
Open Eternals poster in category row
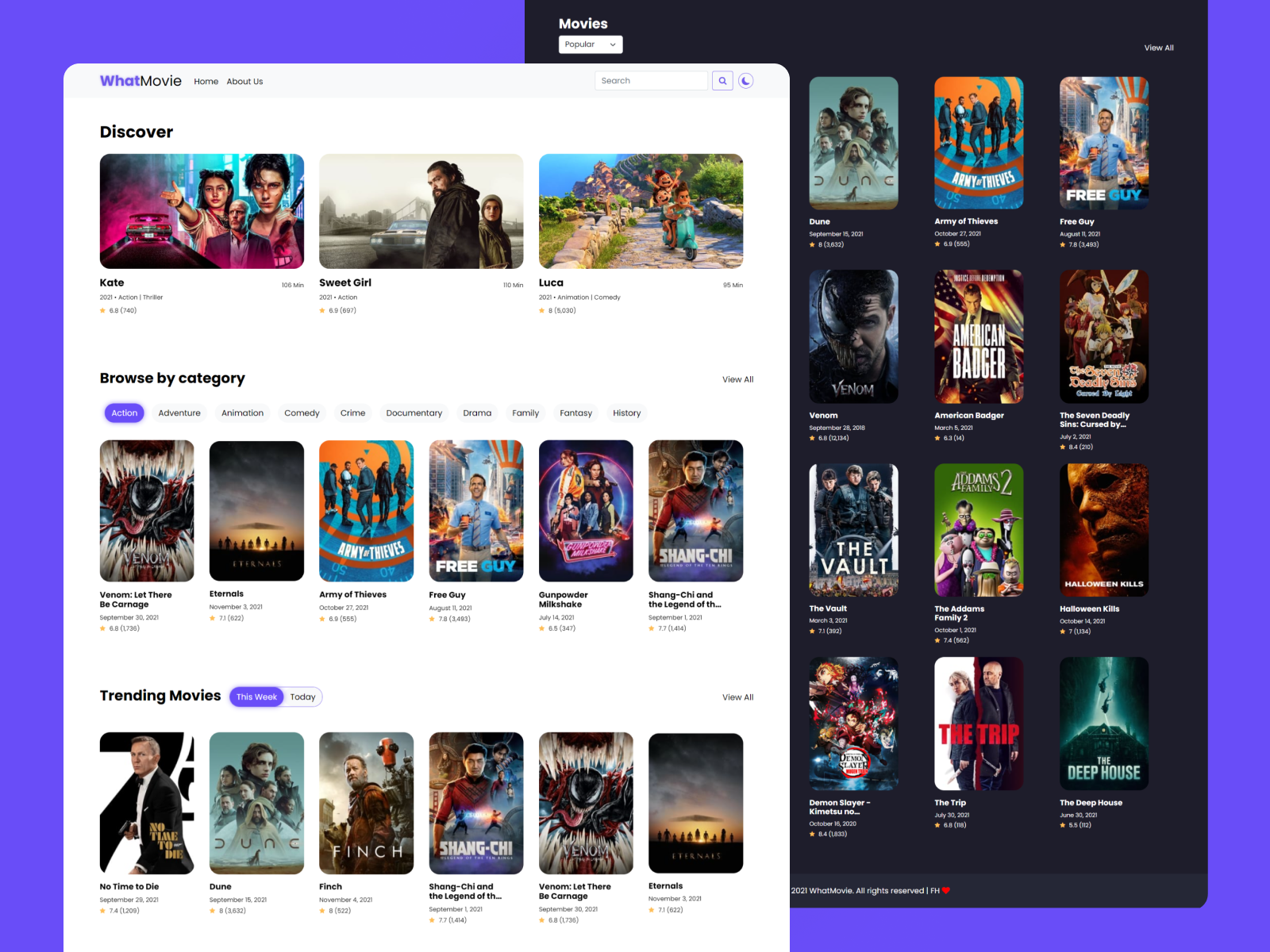(x=256, y=511)
